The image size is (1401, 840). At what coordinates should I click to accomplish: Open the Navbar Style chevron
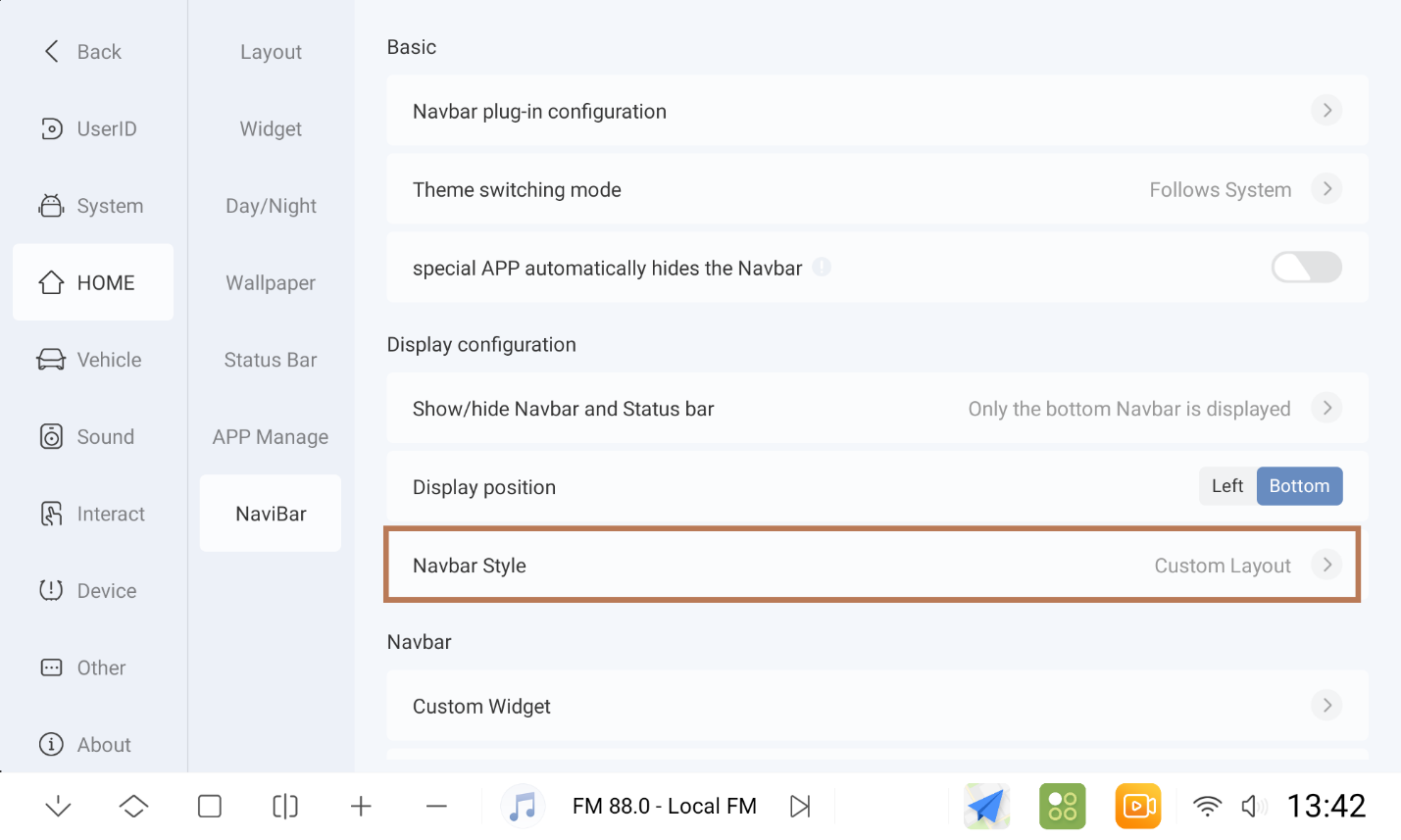point(1326,565)
